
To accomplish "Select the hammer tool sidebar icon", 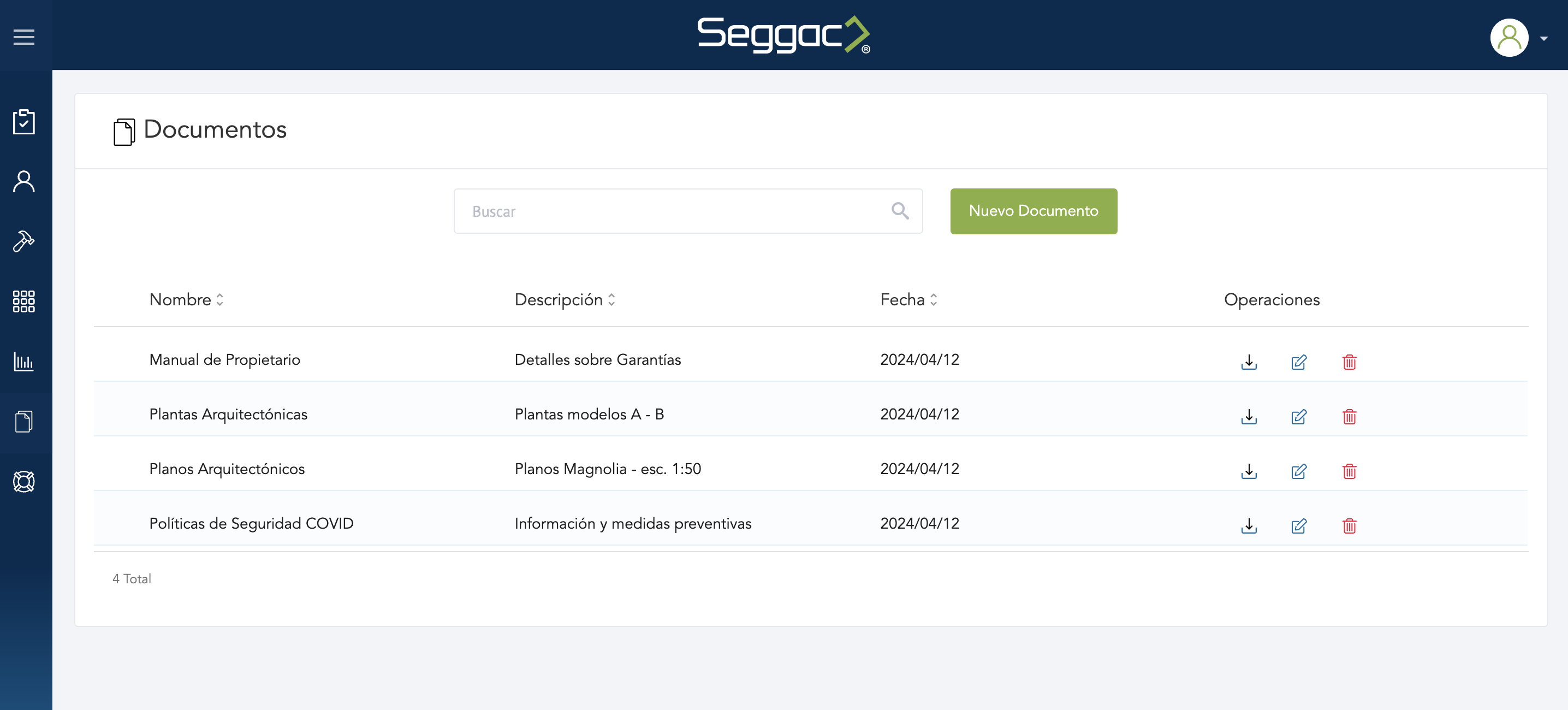I will pos(23,241).
